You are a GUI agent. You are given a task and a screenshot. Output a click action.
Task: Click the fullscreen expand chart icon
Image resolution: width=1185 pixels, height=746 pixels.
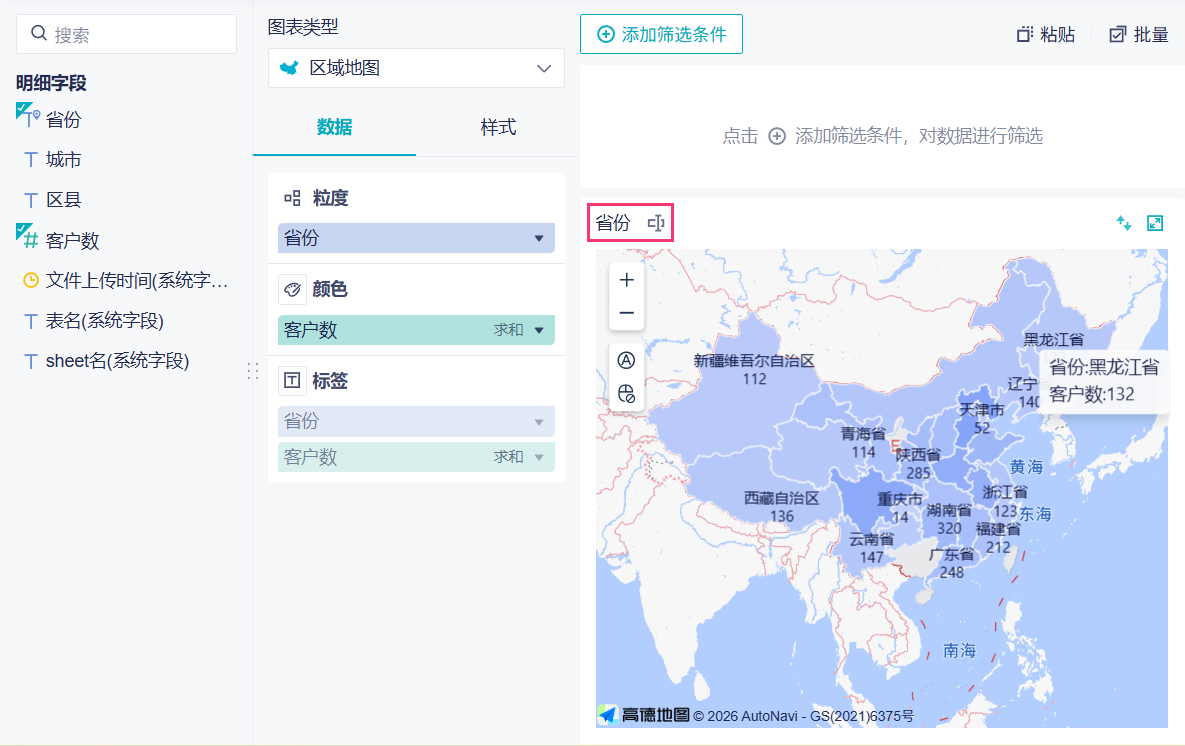coord(1155,223)
